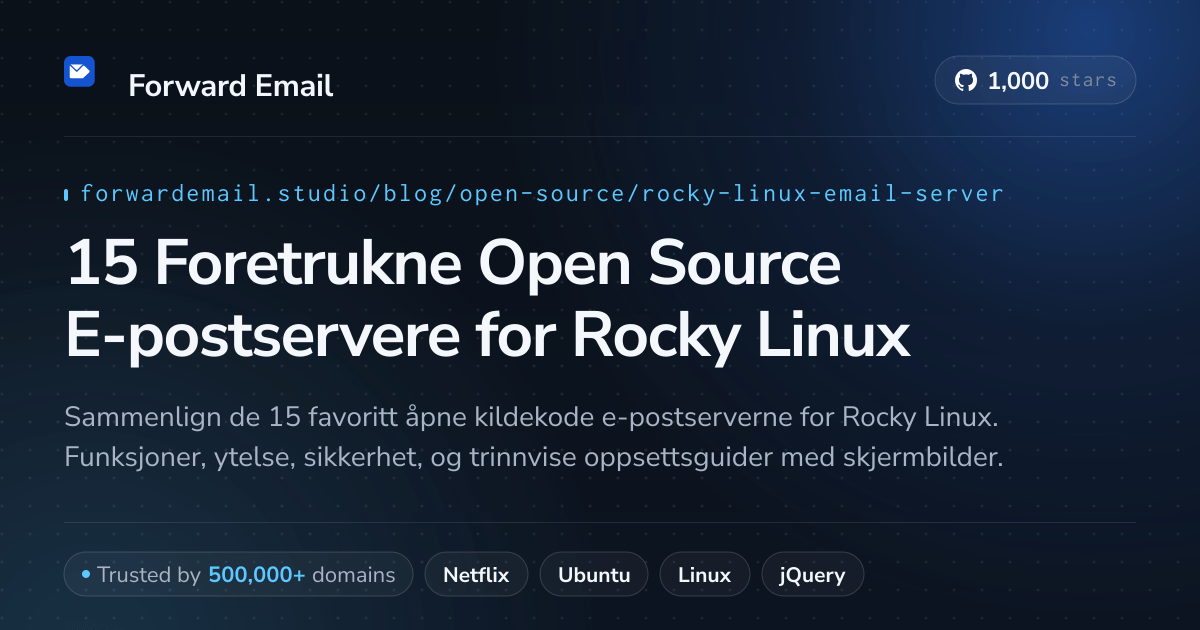Click the 'stars' label text
The image size is (1200, 630).
click(1087, 81)
